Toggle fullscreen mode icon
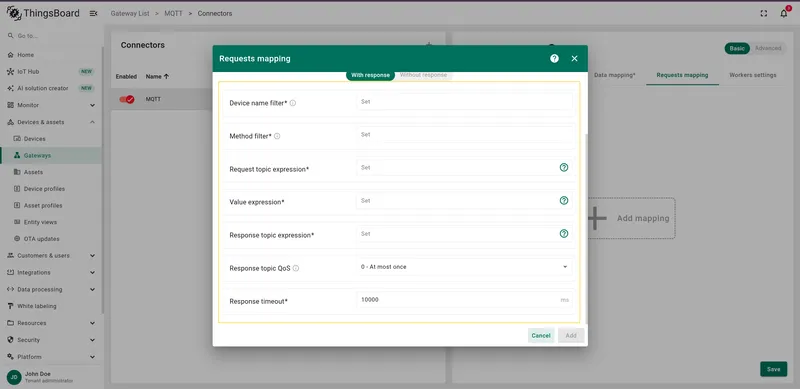 point(764,14)
